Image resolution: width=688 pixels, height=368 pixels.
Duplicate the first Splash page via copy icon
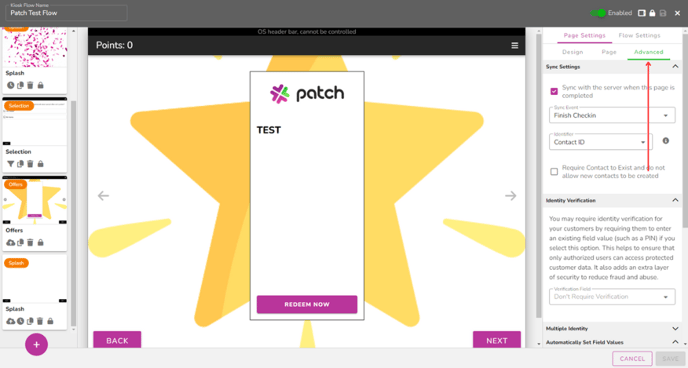[x=20, y=86]
